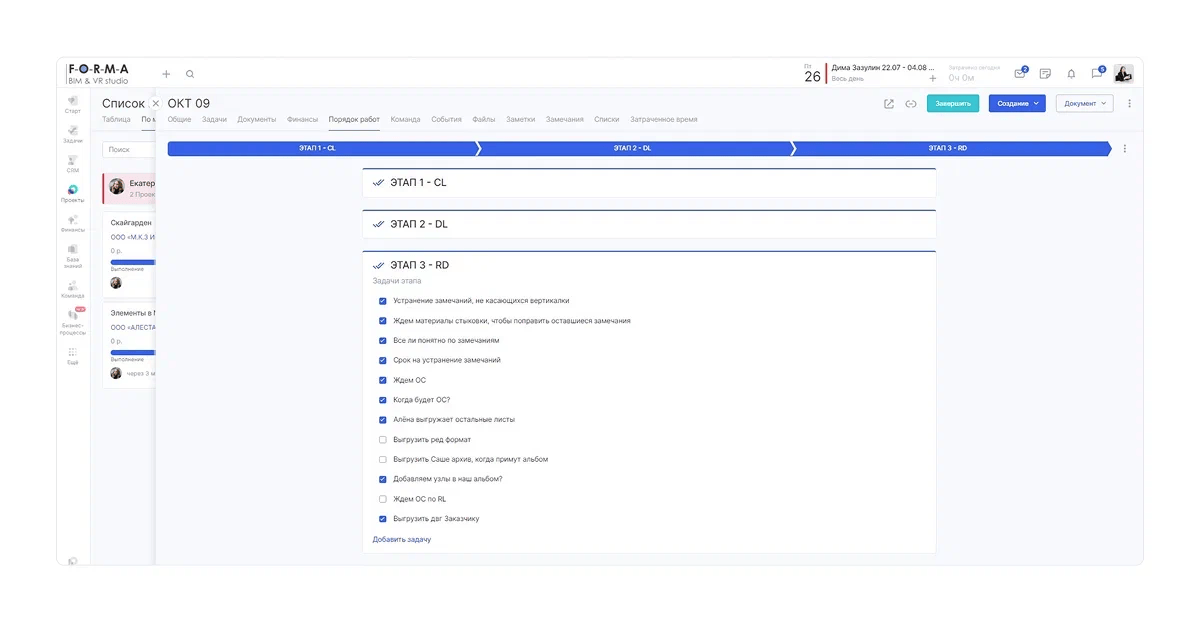Click the notes icon in the header
The image size is (1200, 622).
(1045, 74)
